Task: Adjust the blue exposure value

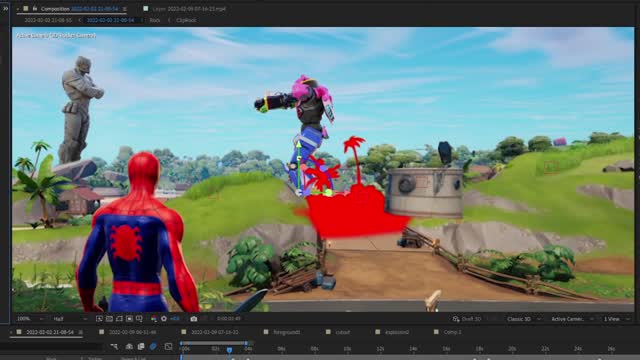Action: (175, 319)
